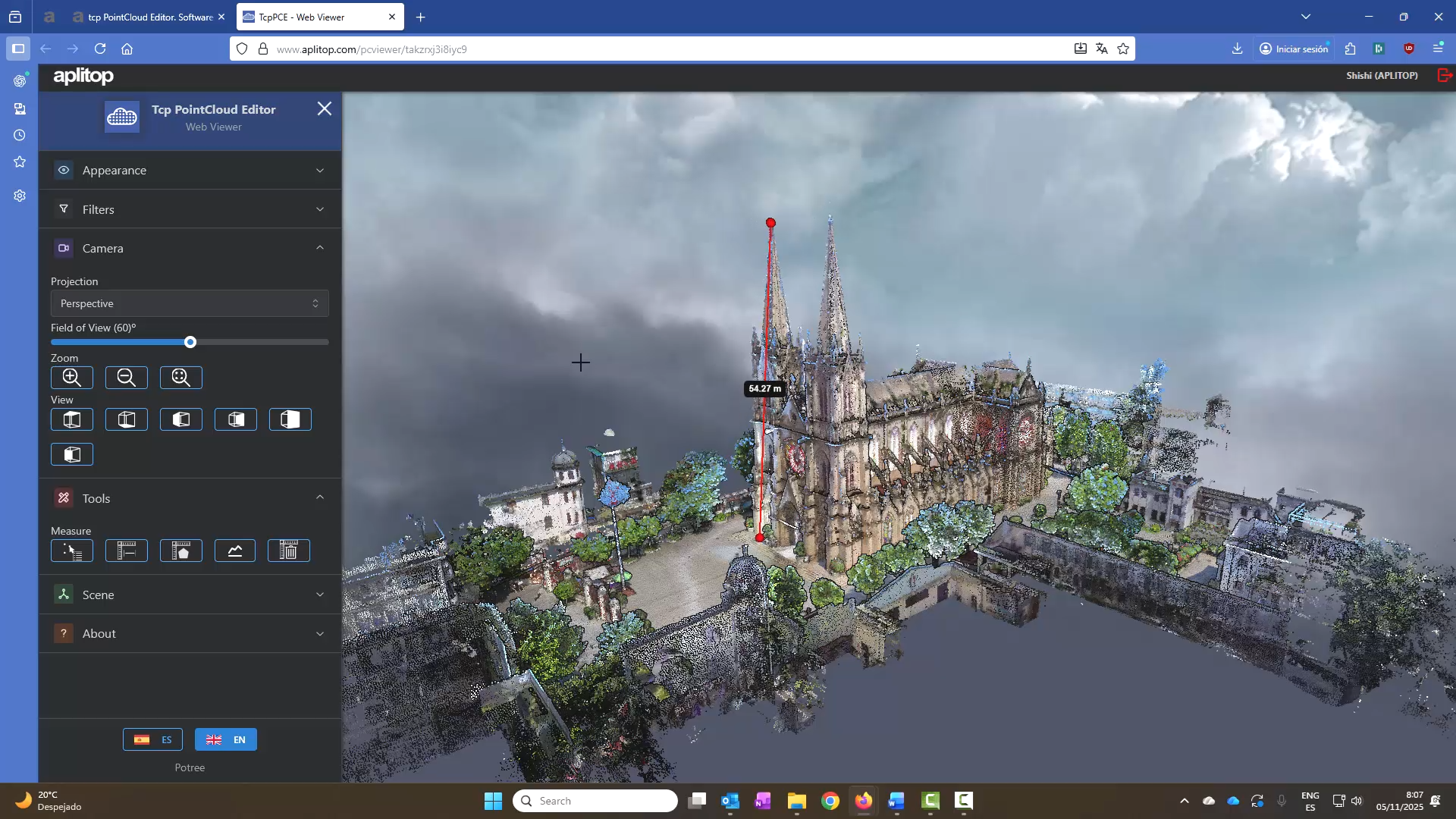Viewport: 1456px width, 819px height.
Task: Zoom out of the point cloud
Action: coord(126,378)
